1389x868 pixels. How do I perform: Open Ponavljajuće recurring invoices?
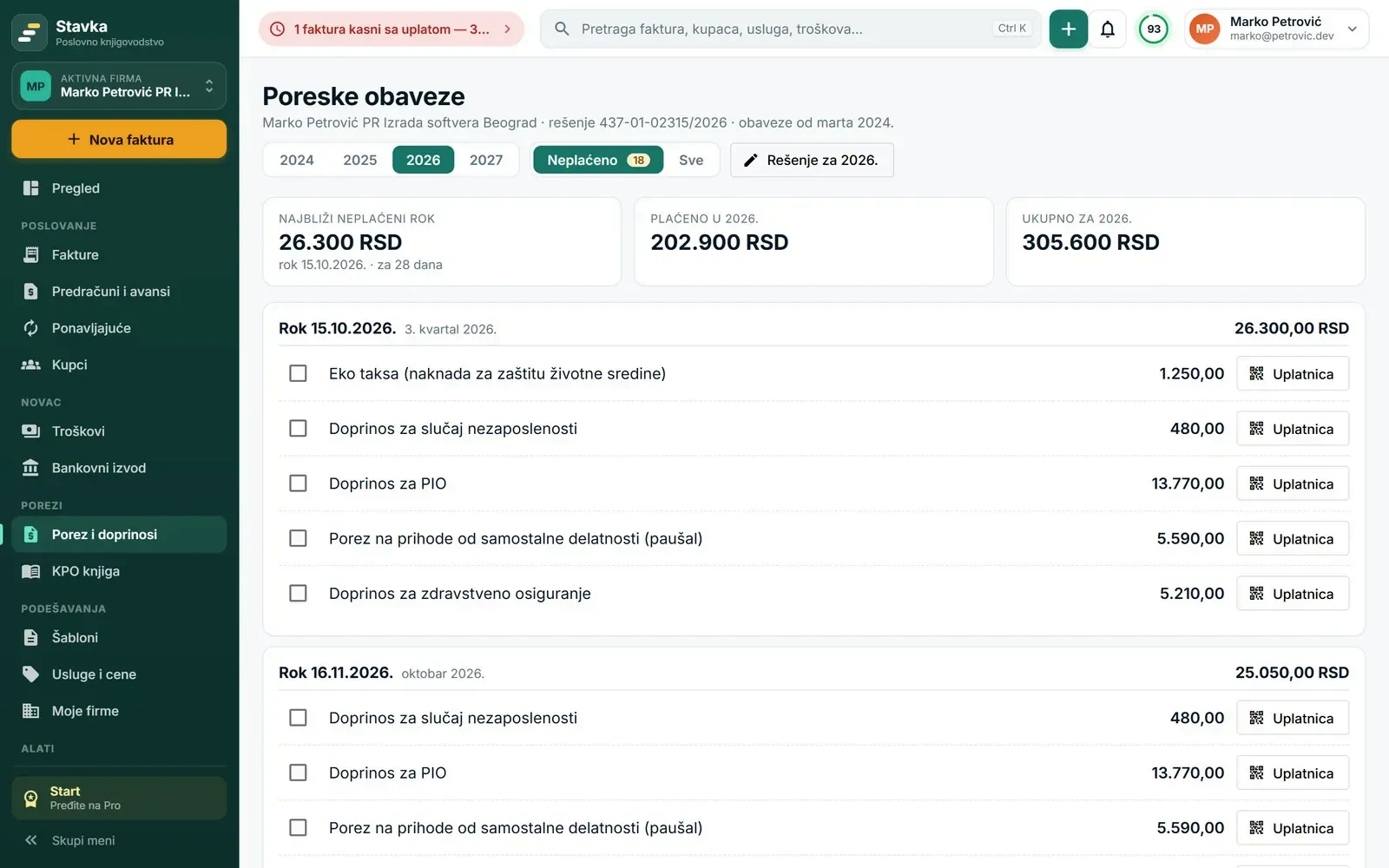[x=119, y=328]
